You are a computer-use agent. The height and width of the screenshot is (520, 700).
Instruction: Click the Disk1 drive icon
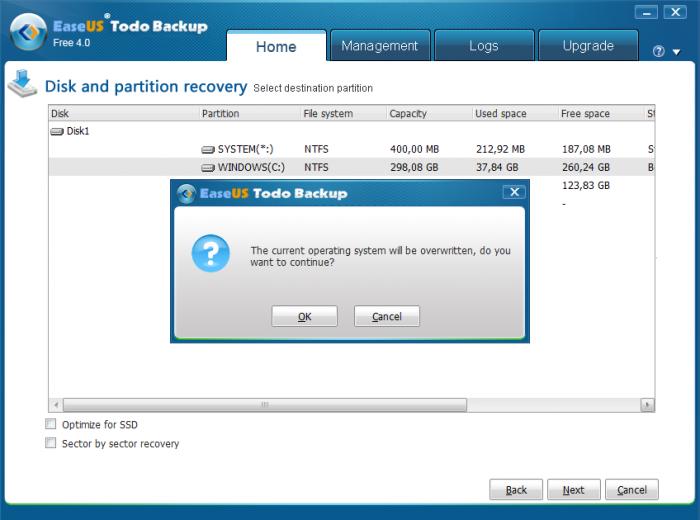pos(57,131)
